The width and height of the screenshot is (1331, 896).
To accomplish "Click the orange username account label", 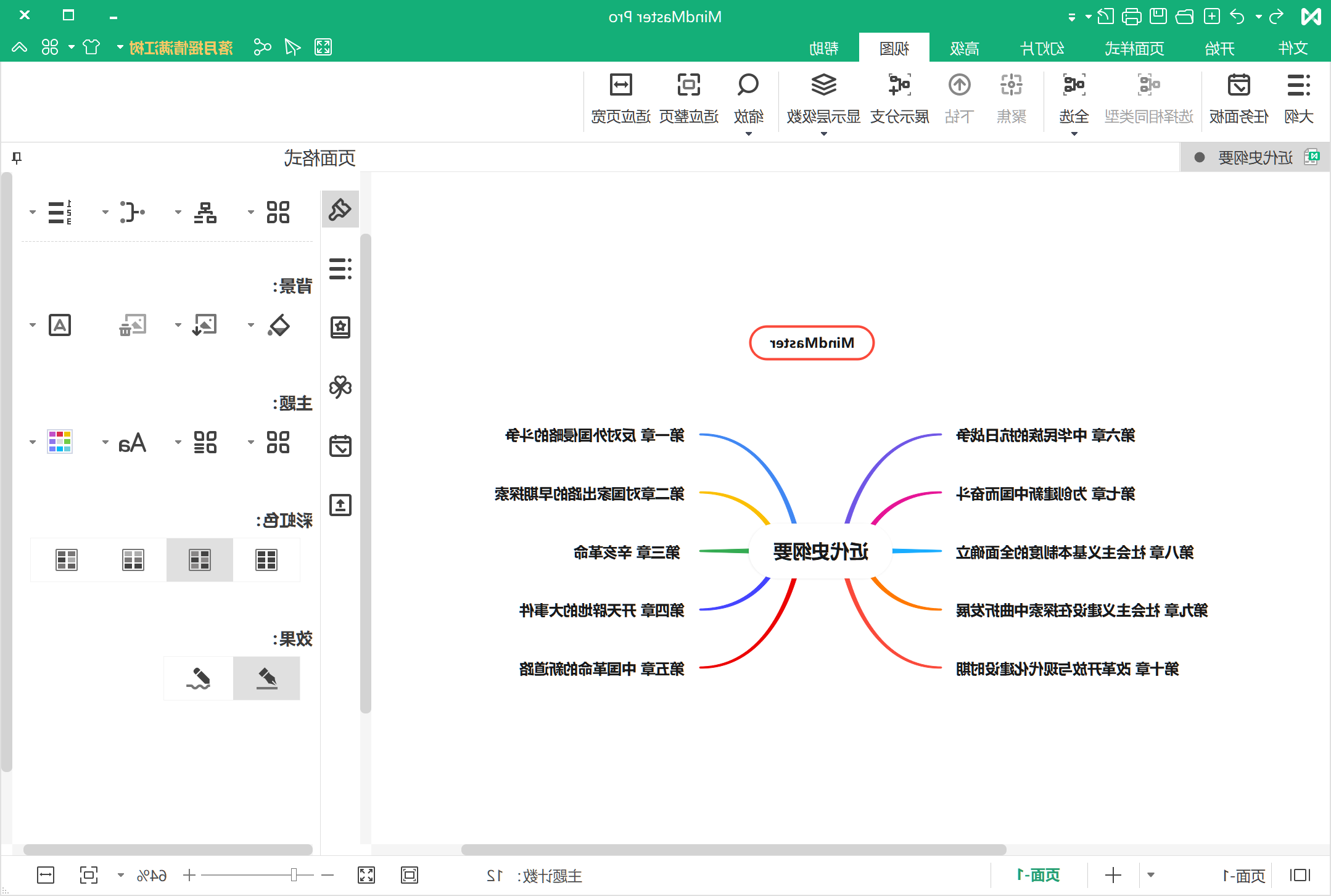I will point(181,47).
